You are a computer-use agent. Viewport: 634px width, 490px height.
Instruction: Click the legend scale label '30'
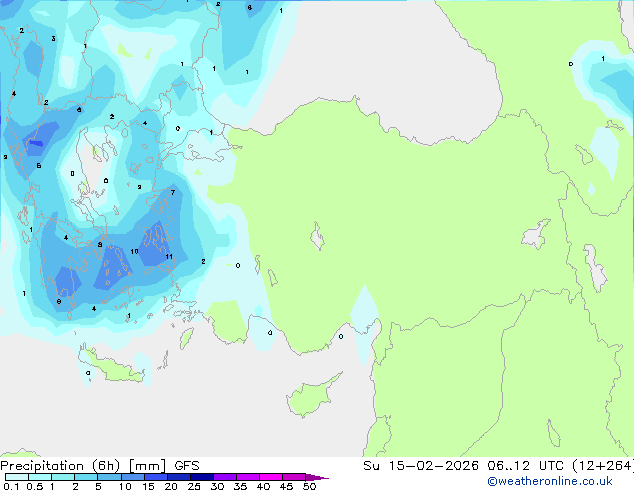[217, 486]
